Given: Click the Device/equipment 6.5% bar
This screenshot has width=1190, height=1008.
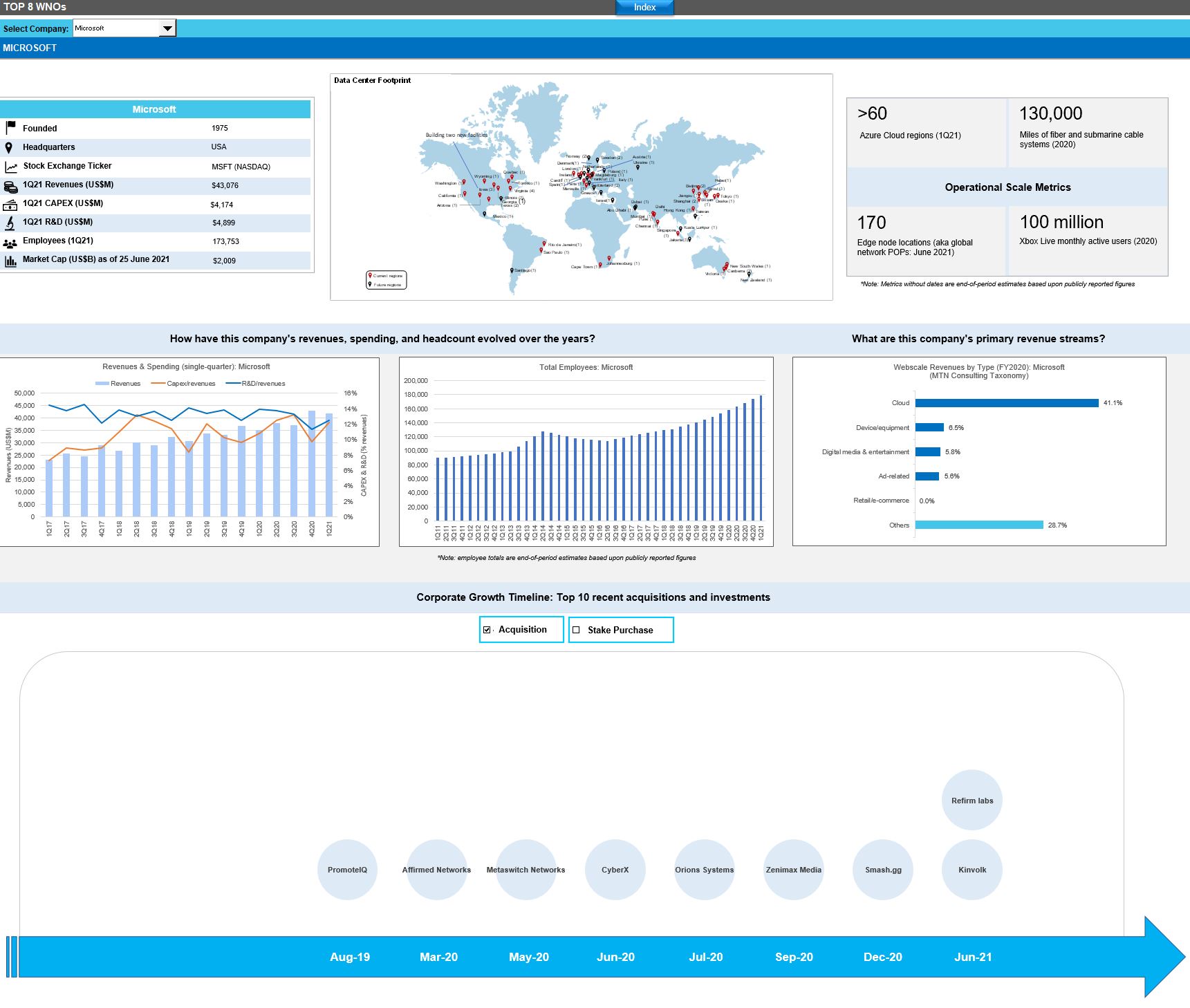Looking at the screenshot, I should (929, 428).
